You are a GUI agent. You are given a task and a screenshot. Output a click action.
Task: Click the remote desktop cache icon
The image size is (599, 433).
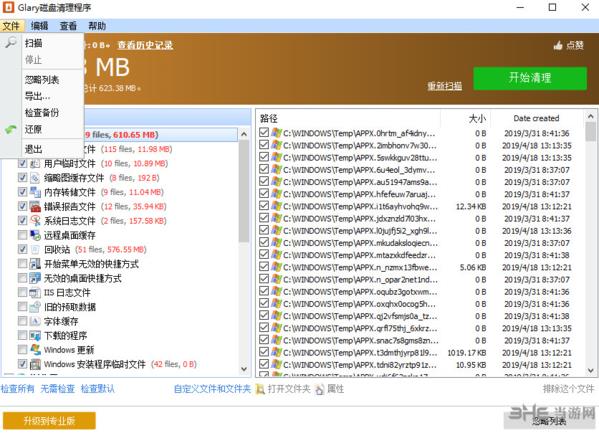point(35,235)
